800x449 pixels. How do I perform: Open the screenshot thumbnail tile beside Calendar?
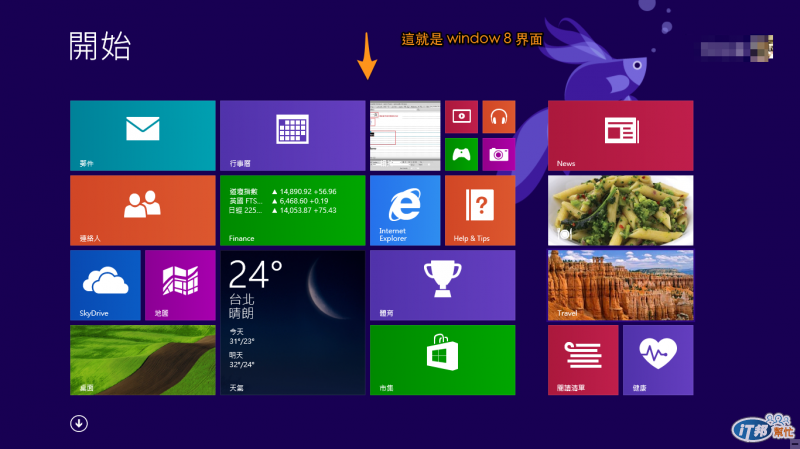coord(405,136)
